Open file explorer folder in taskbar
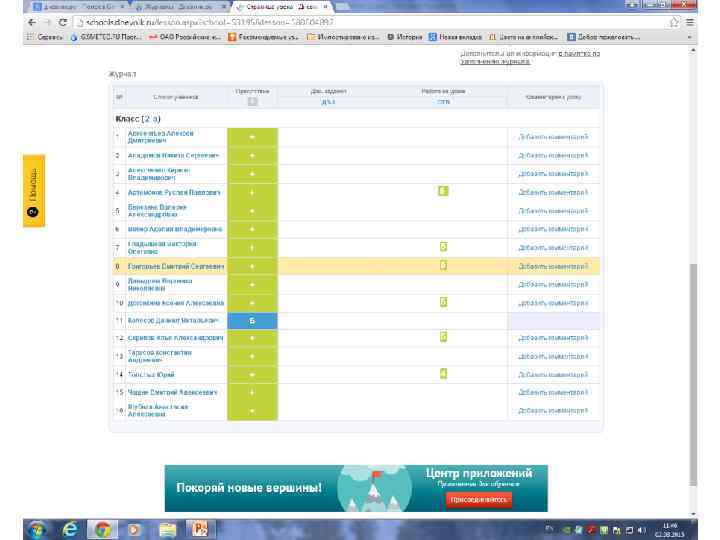The height and width of the screenshot is (540, 720). (167, 530)
